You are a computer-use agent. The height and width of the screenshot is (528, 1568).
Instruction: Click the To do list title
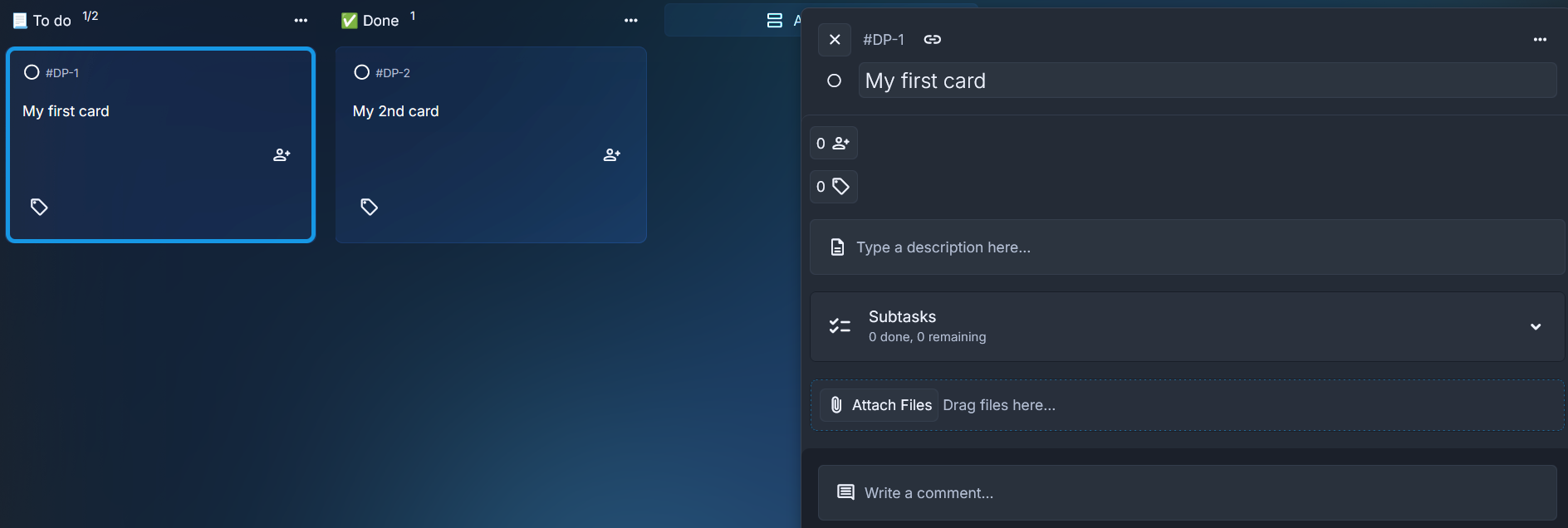[x=51, y=21]
